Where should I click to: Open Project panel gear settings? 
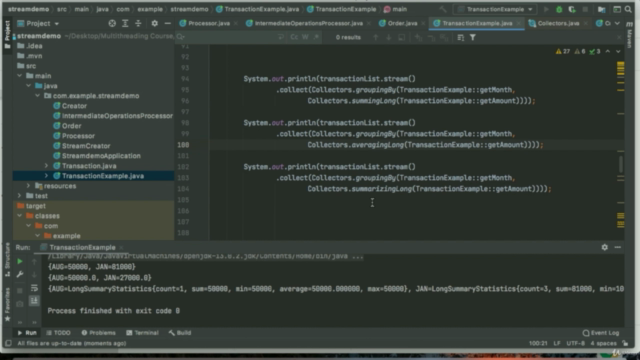(x=154, y=23)
